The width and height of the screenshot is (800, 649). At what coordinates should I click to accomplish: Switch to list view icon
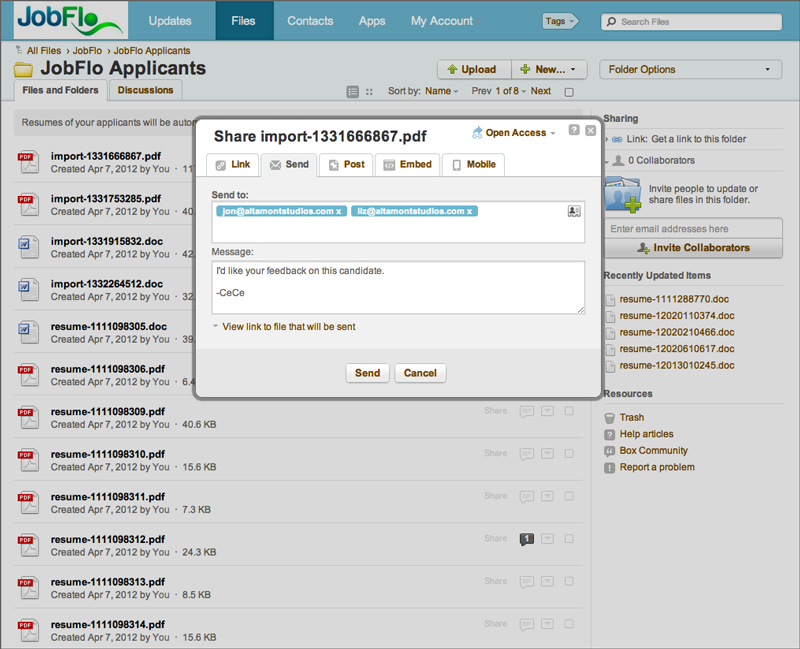pos(353,92)
